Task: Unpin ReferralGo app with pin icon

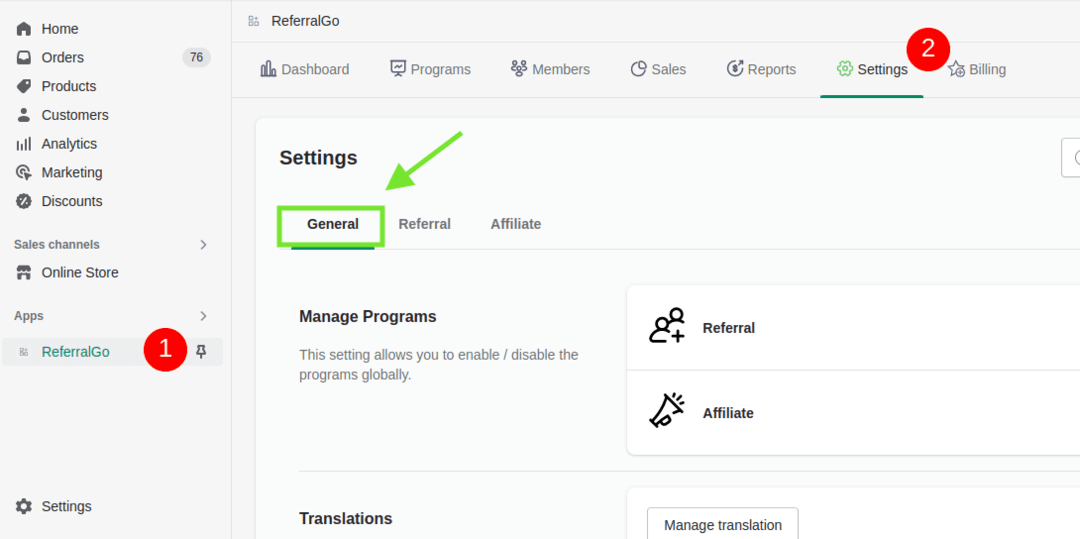Action: tap(201, 351)
